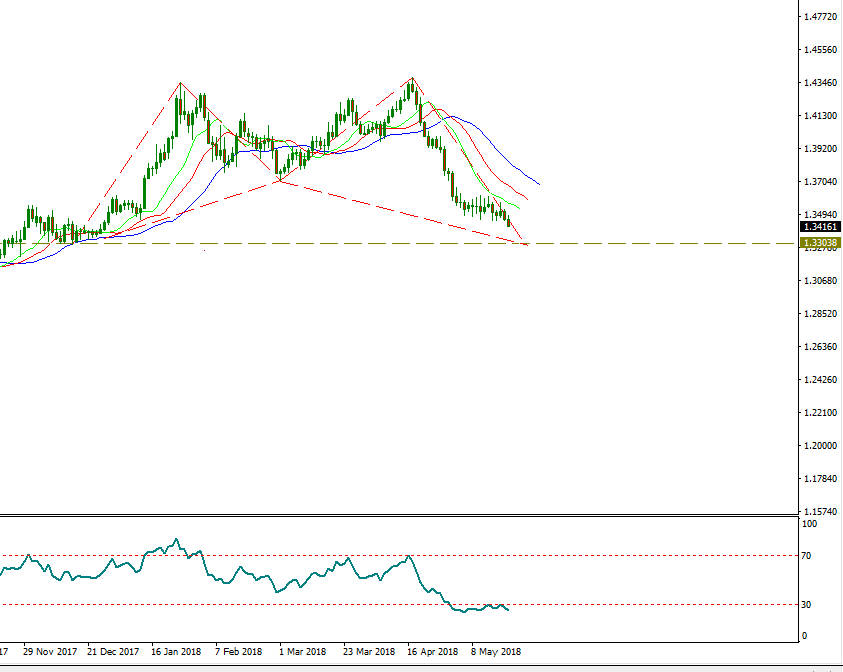The width and height of the screenshot is (843, 672).
Task: Click the current price label 1.34161
Action: coord(819,227)
